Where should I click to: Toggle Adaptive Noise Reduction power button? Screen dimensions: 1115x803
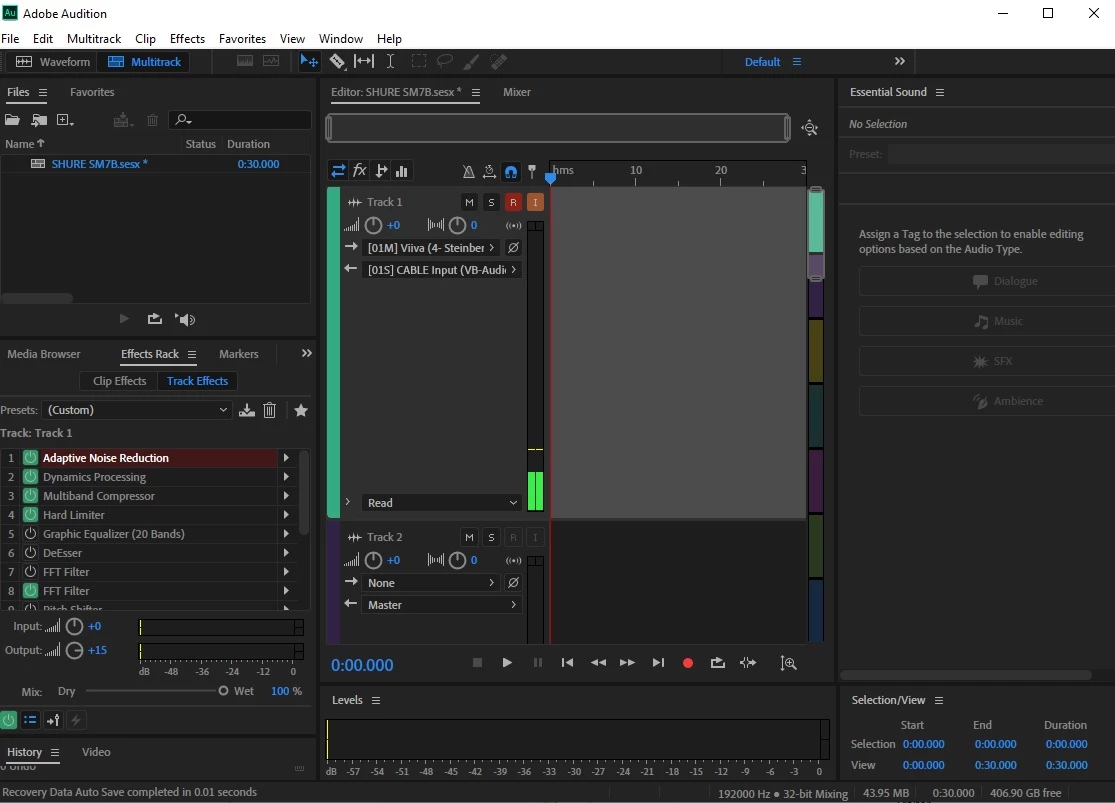(x=31, y=457)
